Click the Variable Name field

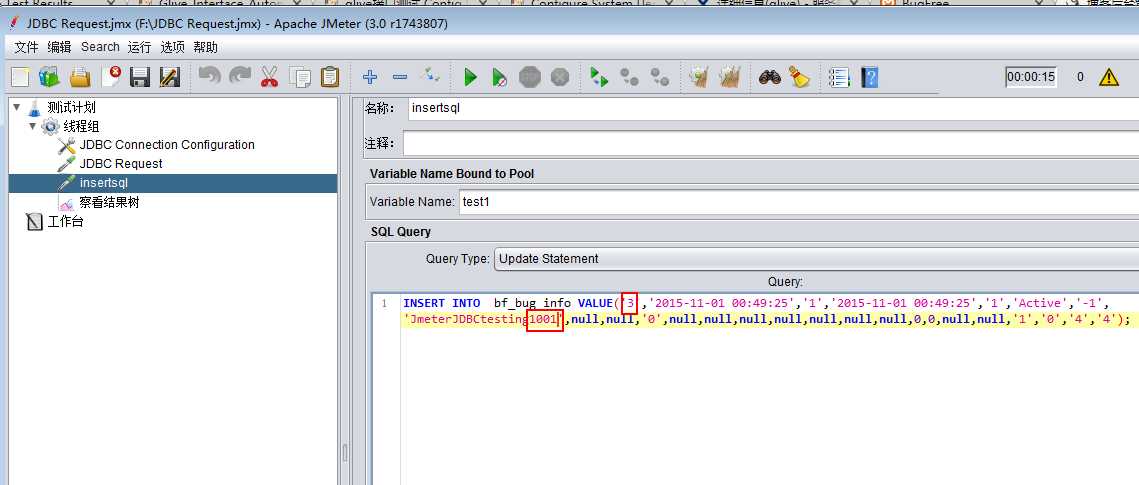(798, 202)
